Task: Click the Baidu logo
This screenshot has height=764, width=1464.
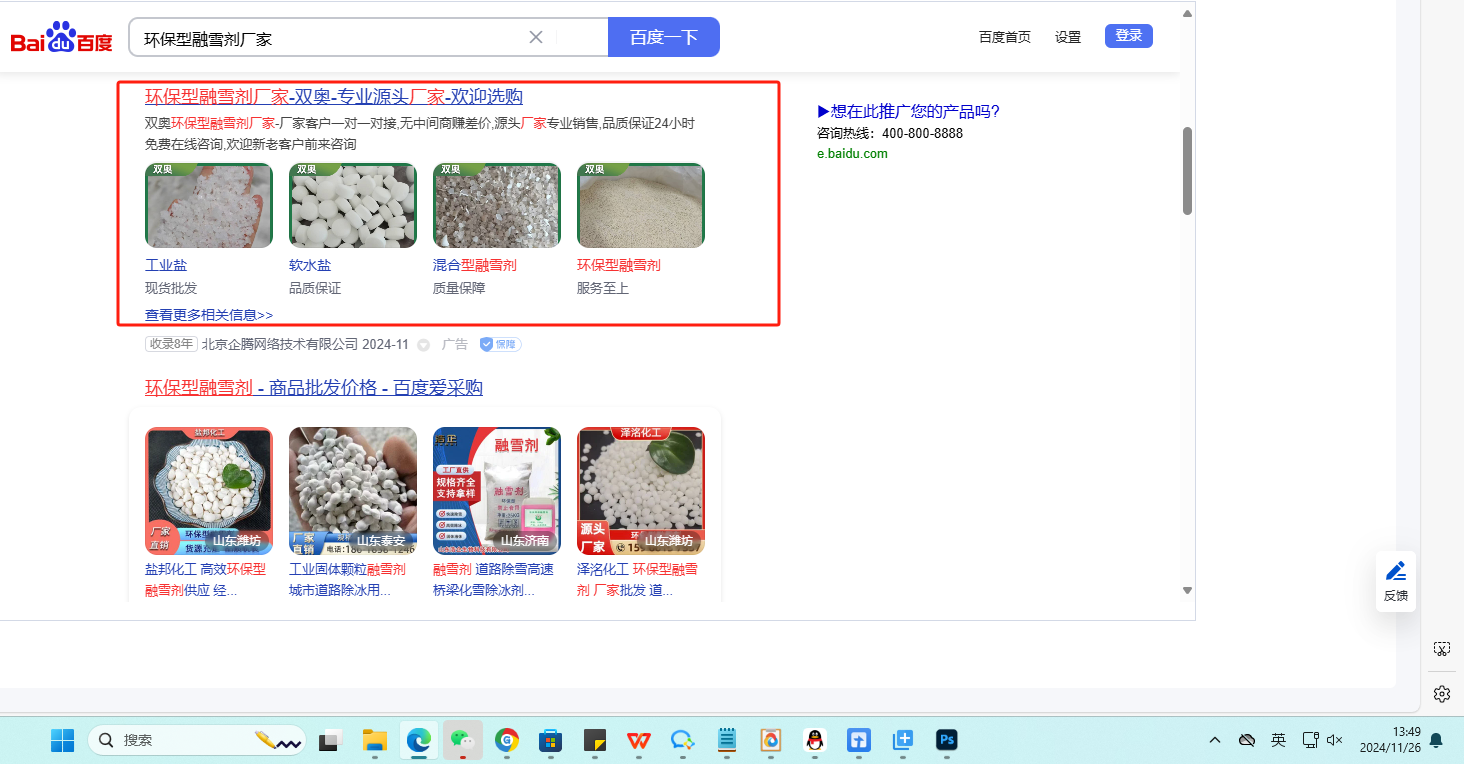Action: click(61, 38)
